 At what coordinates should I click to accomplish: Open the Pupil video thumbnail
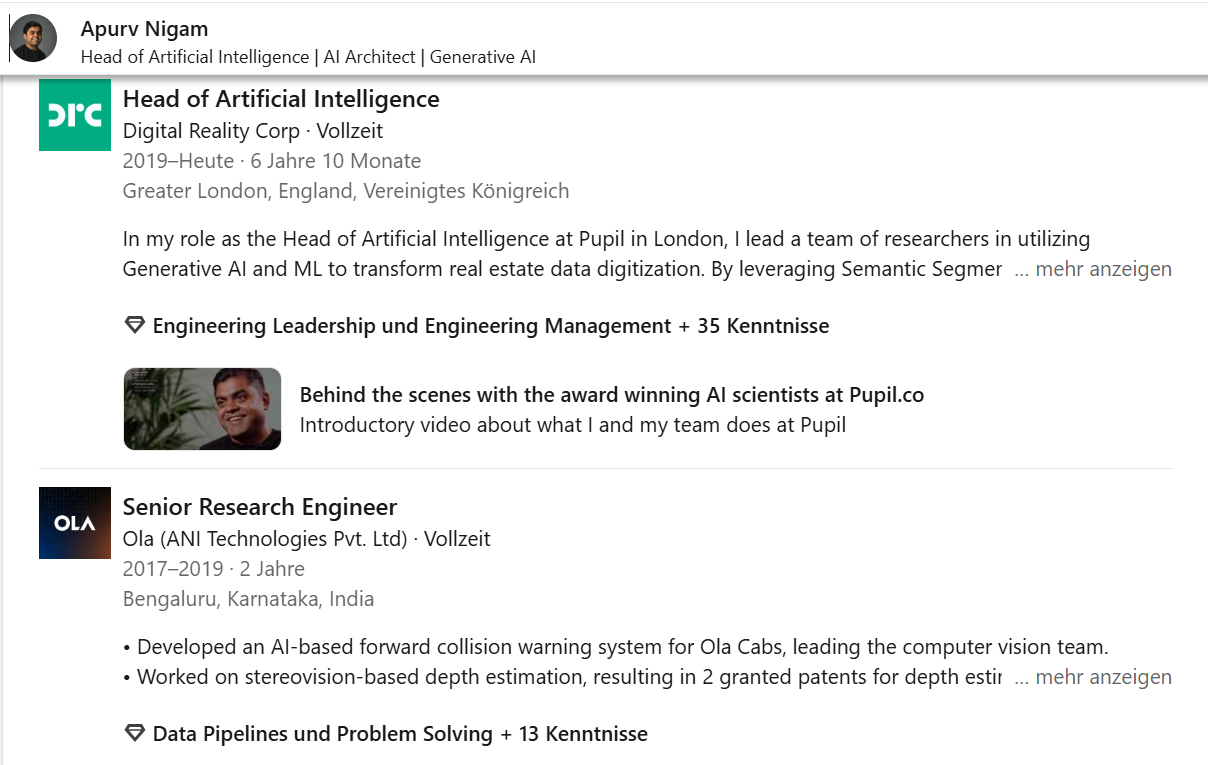click(x=202, y=409)
